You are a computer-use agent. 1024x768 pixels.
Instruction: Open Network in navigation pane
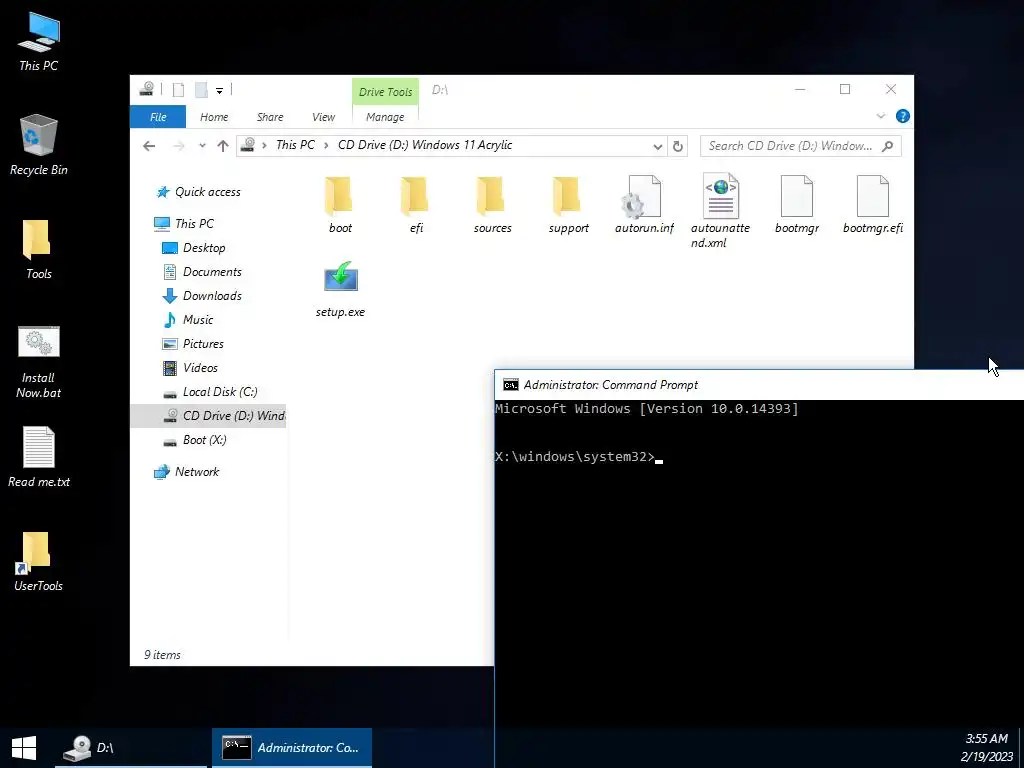click(x=197, y=472)
